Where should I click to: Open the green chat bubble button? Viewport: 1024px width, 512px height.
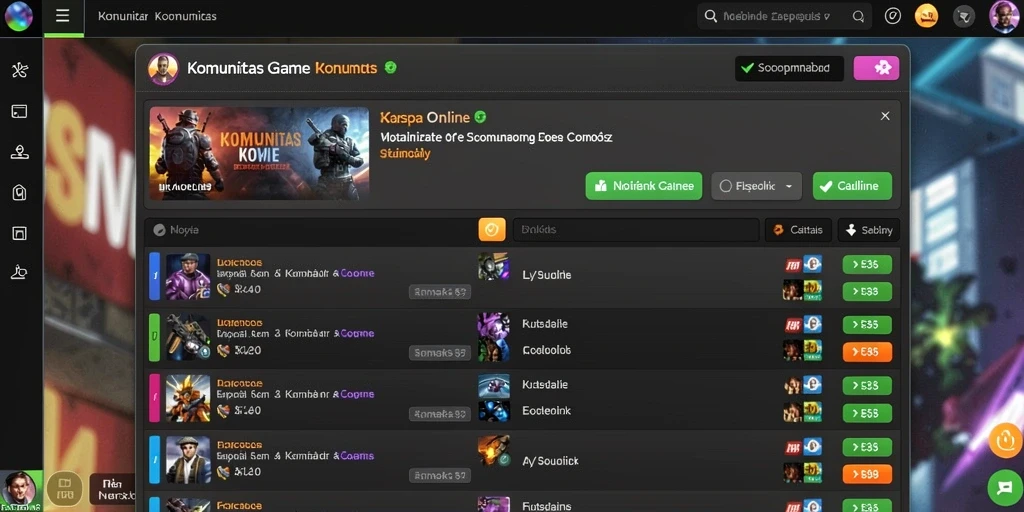[x=1004, y=486]
